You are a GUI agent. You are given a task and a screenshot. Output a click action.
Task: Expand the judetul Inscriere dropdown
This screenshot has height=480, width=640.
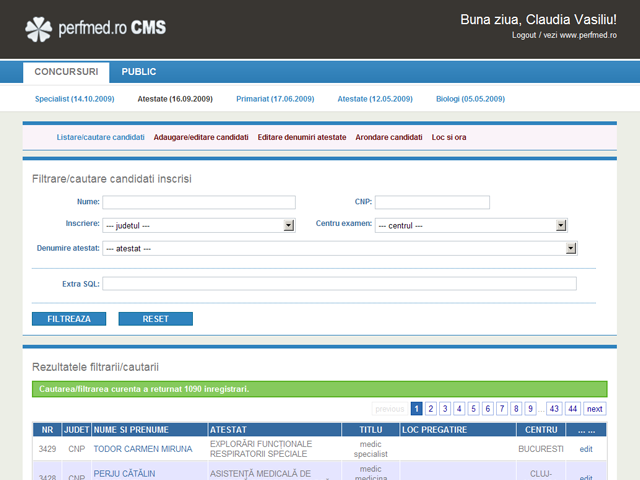199,225
